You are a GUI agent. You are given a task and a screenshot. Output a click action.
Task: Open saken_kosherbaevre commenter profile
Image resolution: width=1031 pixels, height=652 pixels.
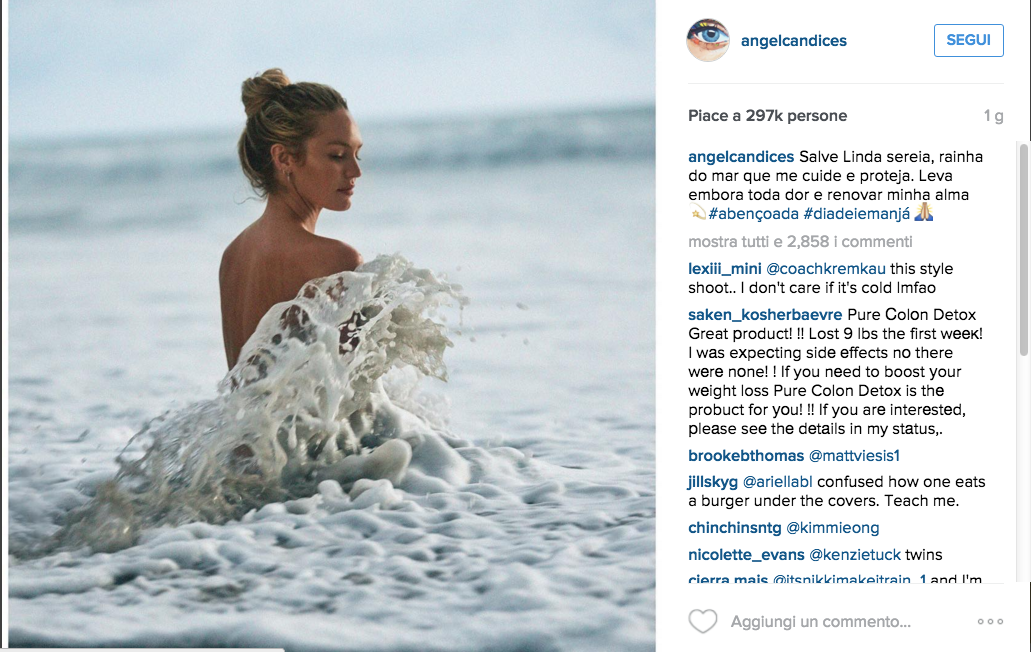[765, 315]
